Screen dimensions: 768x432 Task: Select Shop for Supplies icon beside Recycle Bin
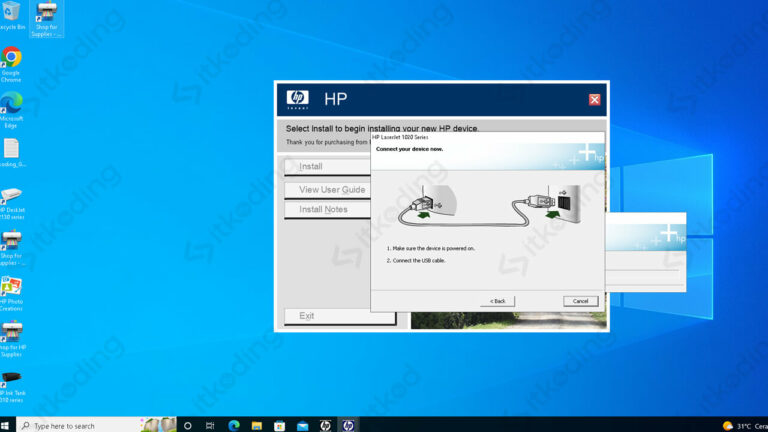point(47,19)
